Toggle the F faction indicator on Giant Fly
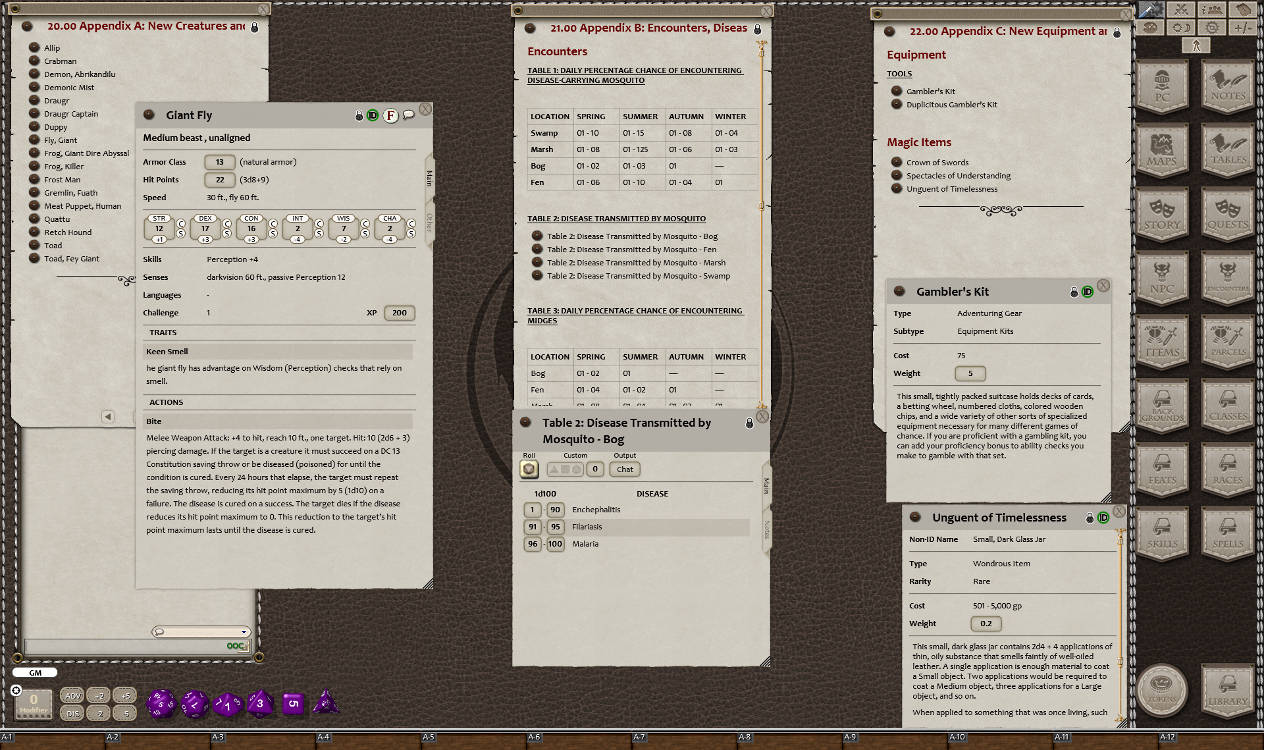Viewport: 1264px width, 750px height. click(390, 115)
